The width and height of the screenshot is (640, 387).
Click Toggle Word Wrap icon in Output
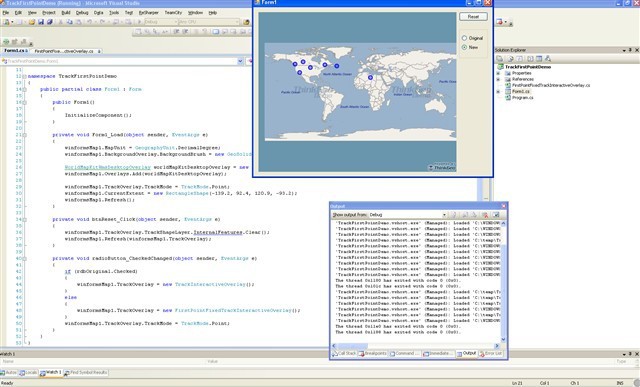click(496, 215)
